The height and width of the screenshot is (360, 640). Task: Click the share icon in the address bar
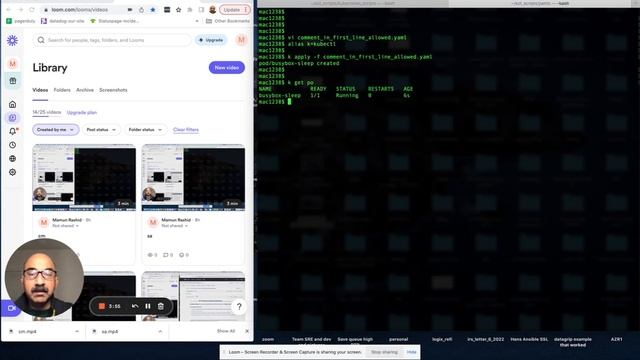pos(141,9)
